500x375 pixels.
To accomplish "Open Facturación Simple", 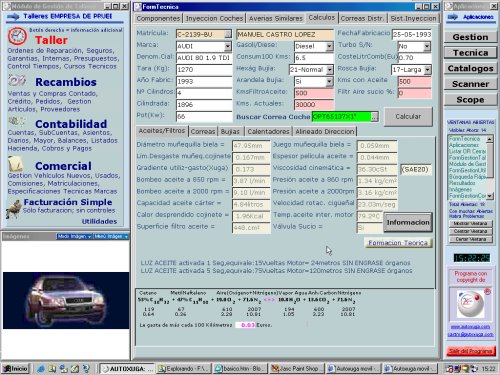I will (x=68, y=202).
